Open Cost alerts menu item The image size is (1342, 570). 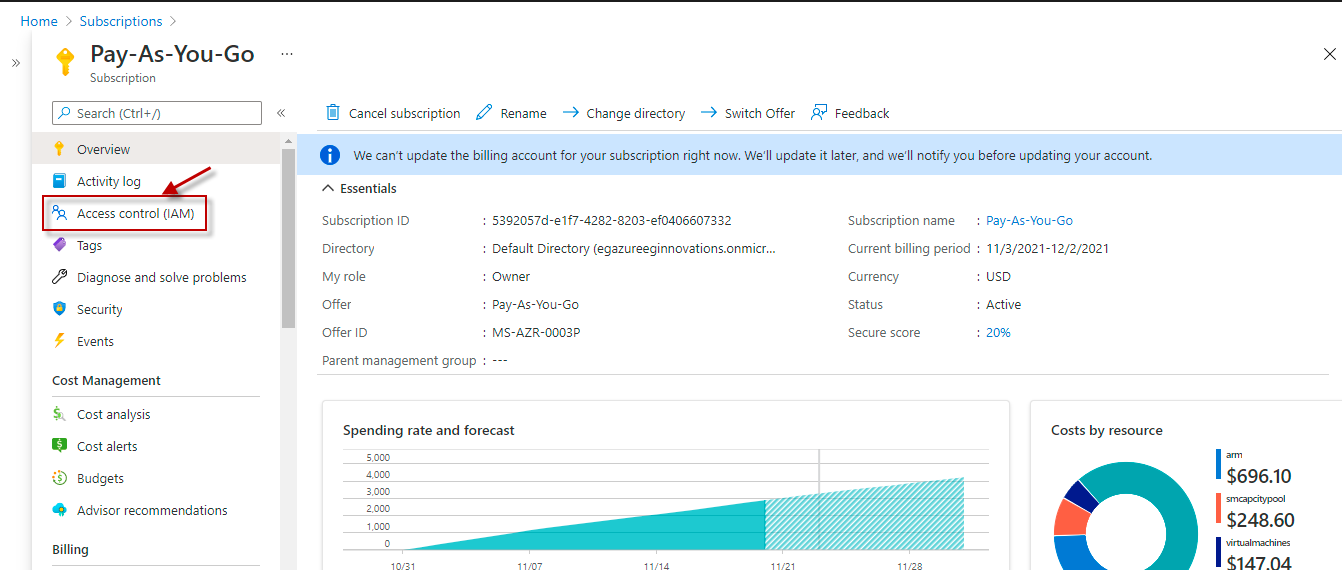[156, 446]
